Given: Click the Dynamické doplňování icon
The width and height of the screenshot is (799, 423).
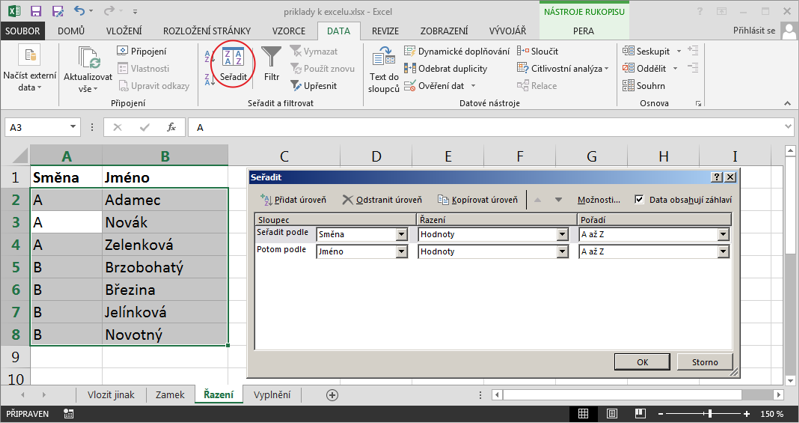Looking at the screenshot, I should pos(410,51).
